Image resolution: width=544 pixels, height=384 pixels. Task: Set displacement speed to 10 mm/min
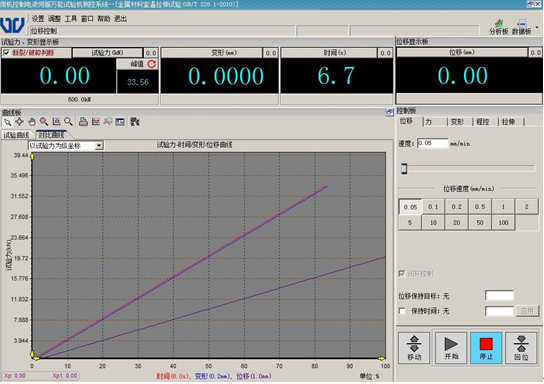(433, 223)
